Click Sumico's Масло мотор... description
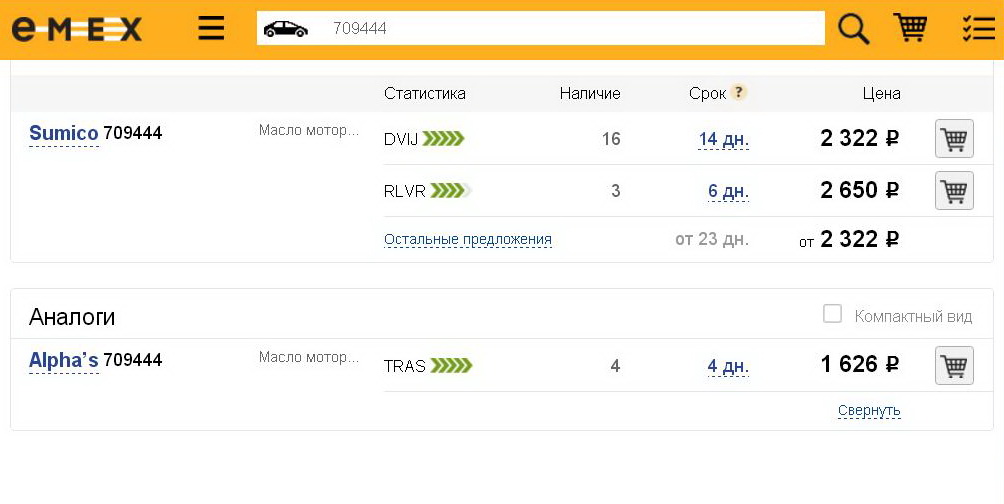 click(309, 131)
